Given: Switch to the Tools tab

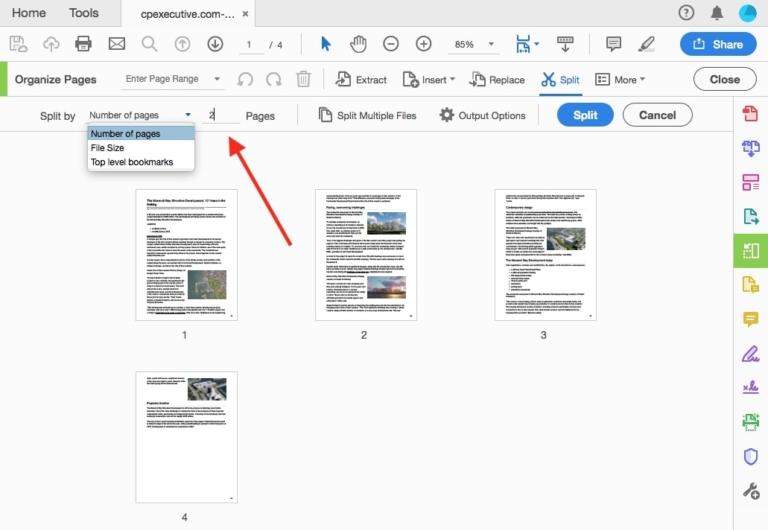Looking at the screenshot, I should click(x=84, y=13).
